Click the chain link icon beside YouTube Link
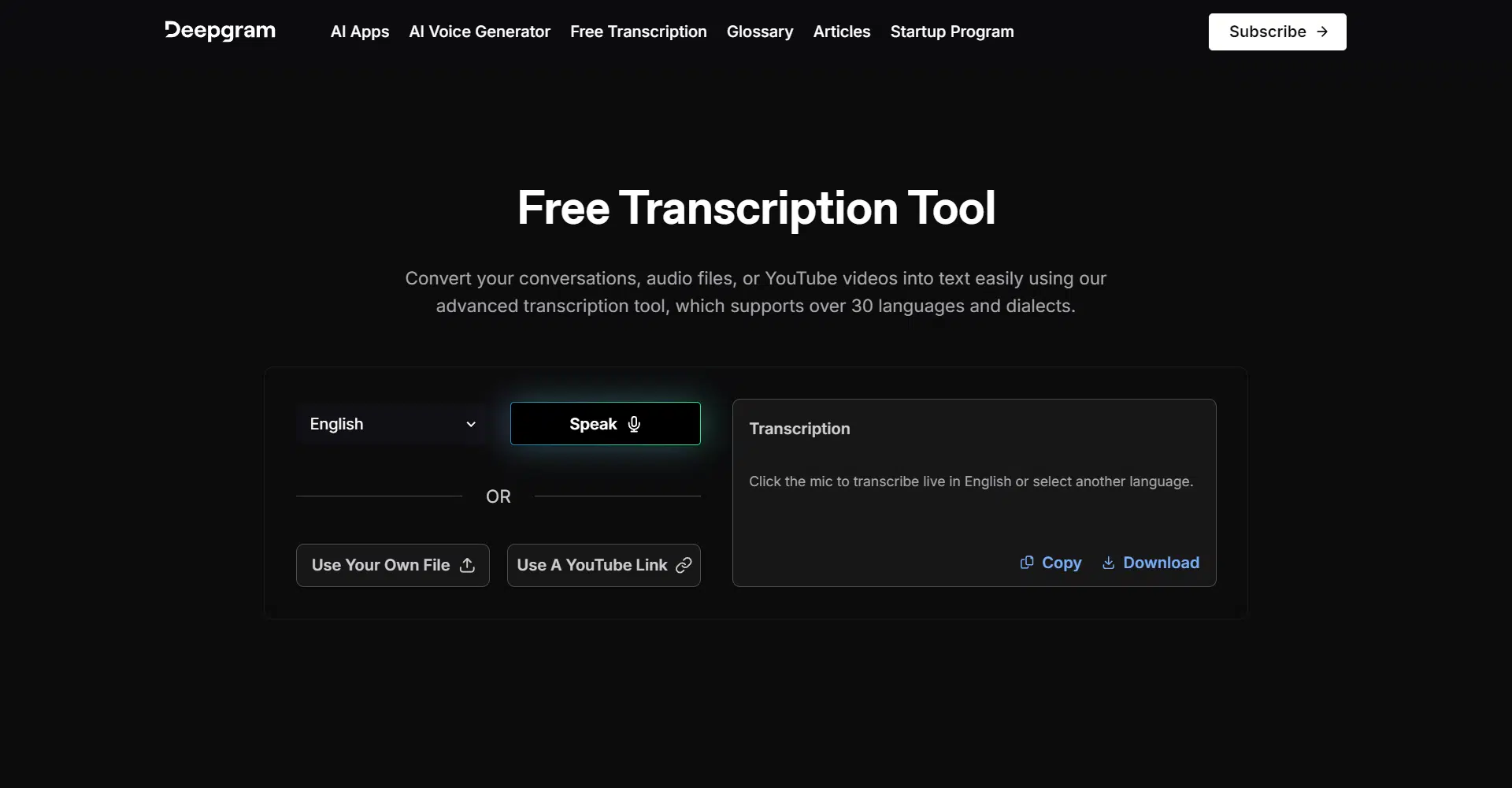Viewport: 1512px width, 788px height. tap(684, 565)
